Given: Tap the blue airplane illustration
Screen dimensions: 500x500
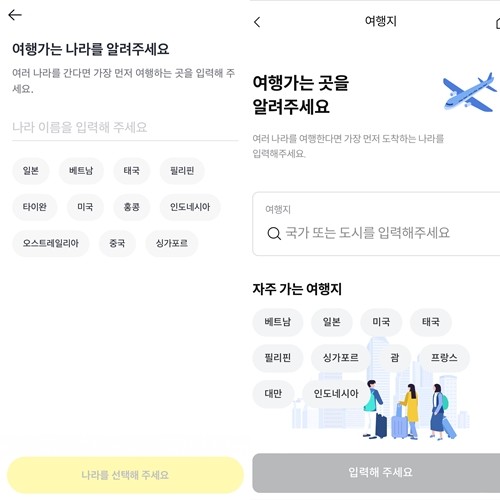Looking at the screenshot, I should pos(469,92).
